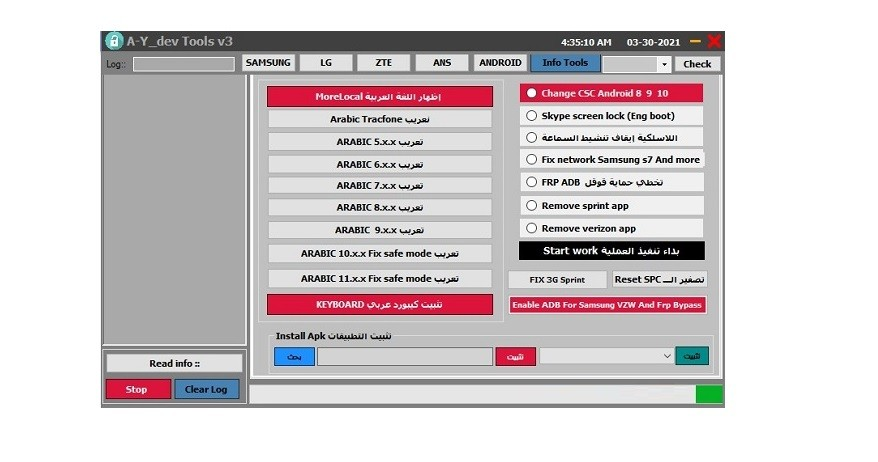Select Fix network Samsung s7 And more
The image size is (878, 462).
[x=531, y=160]
